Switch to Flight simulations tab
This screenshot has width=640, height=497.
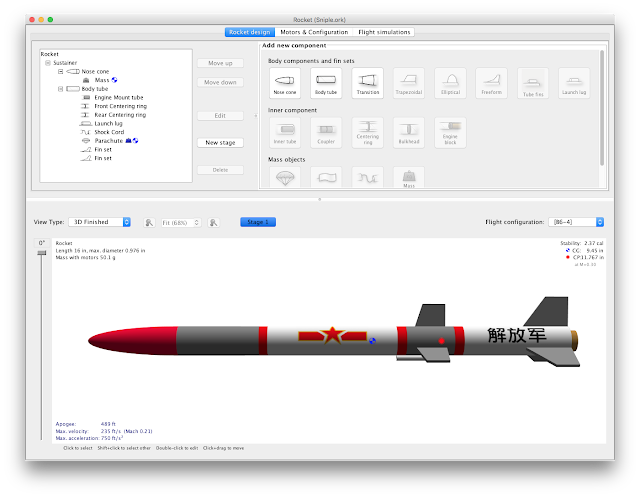(384, 32)
